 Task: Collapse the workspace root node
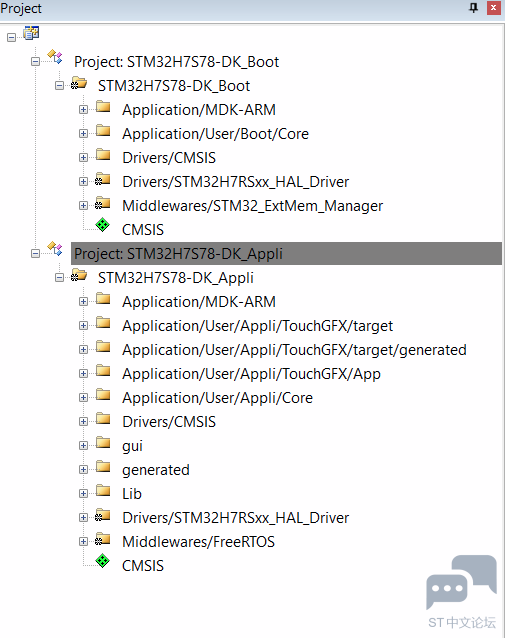(11, 38)
